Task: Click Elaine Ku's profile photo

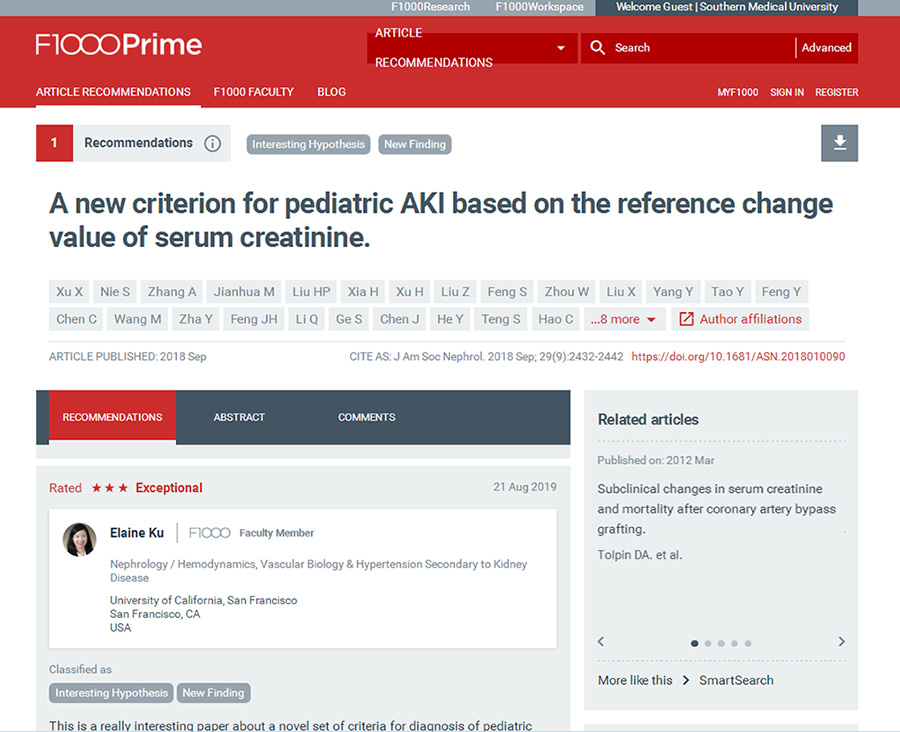Action: [x=79, y=540]
